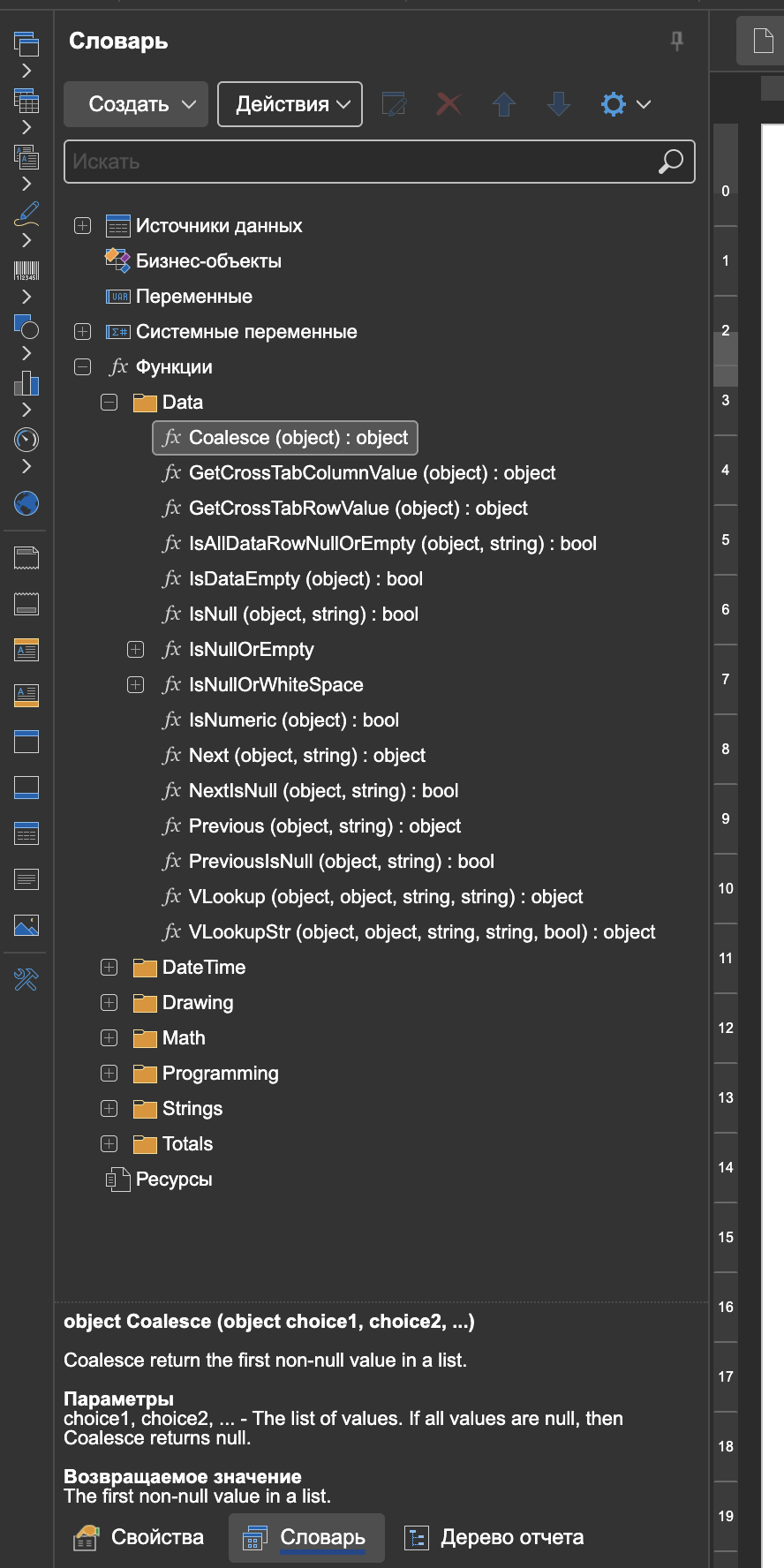Select Coalesce (object) : object function

tap(285, 438)
